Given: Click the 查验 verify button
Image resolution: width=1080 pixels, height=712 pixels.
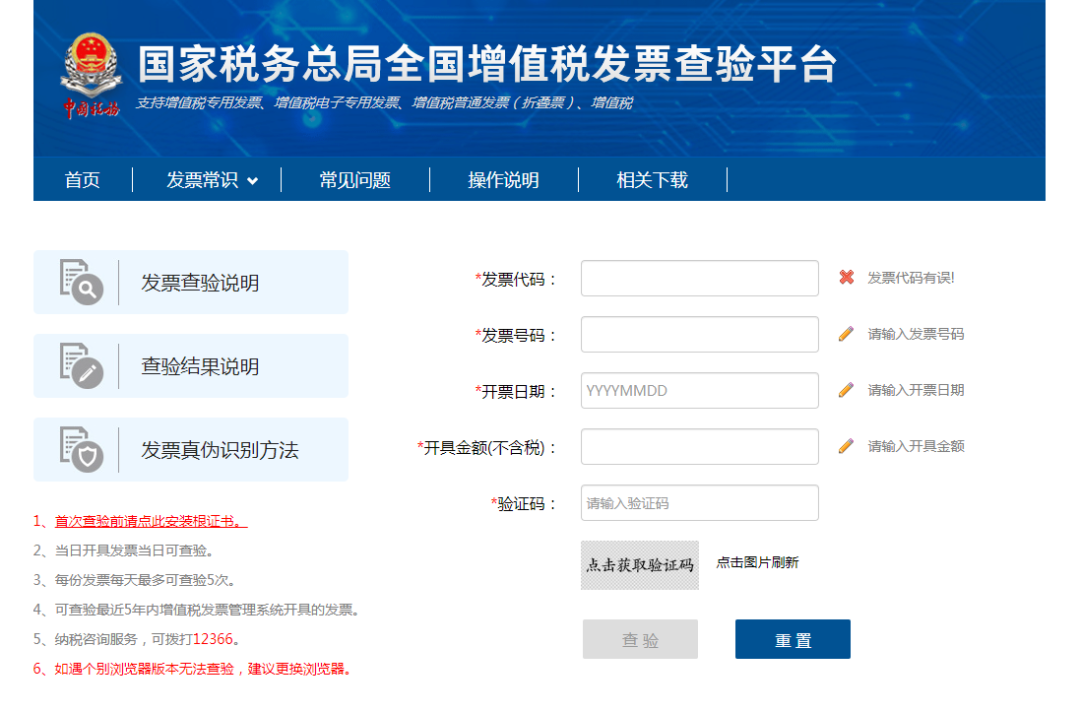Looking at the screenshot, I should [x=640, y=639].
